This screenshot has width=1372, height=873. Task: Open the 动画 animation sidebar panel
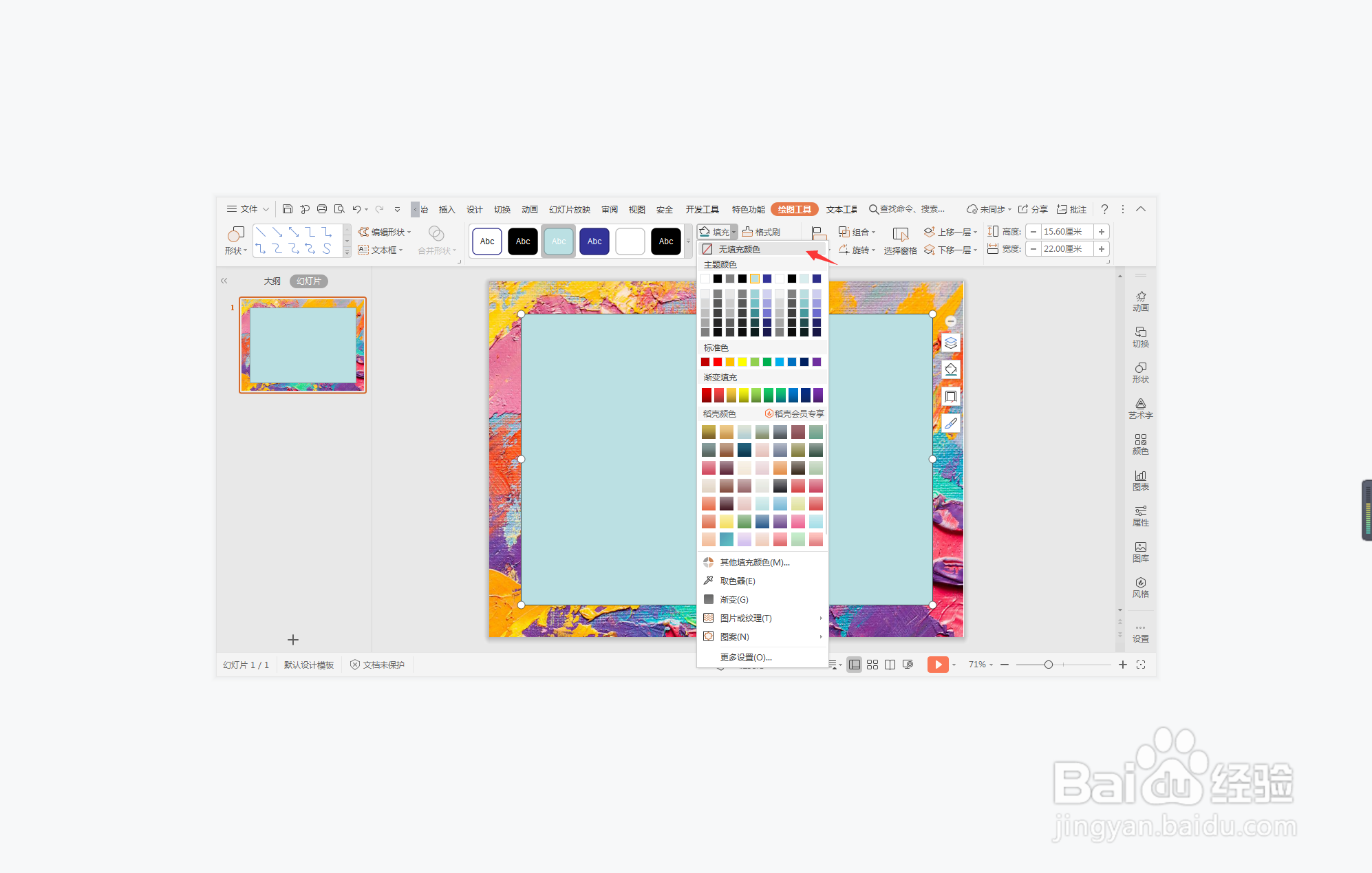[x=1140, y=301]
